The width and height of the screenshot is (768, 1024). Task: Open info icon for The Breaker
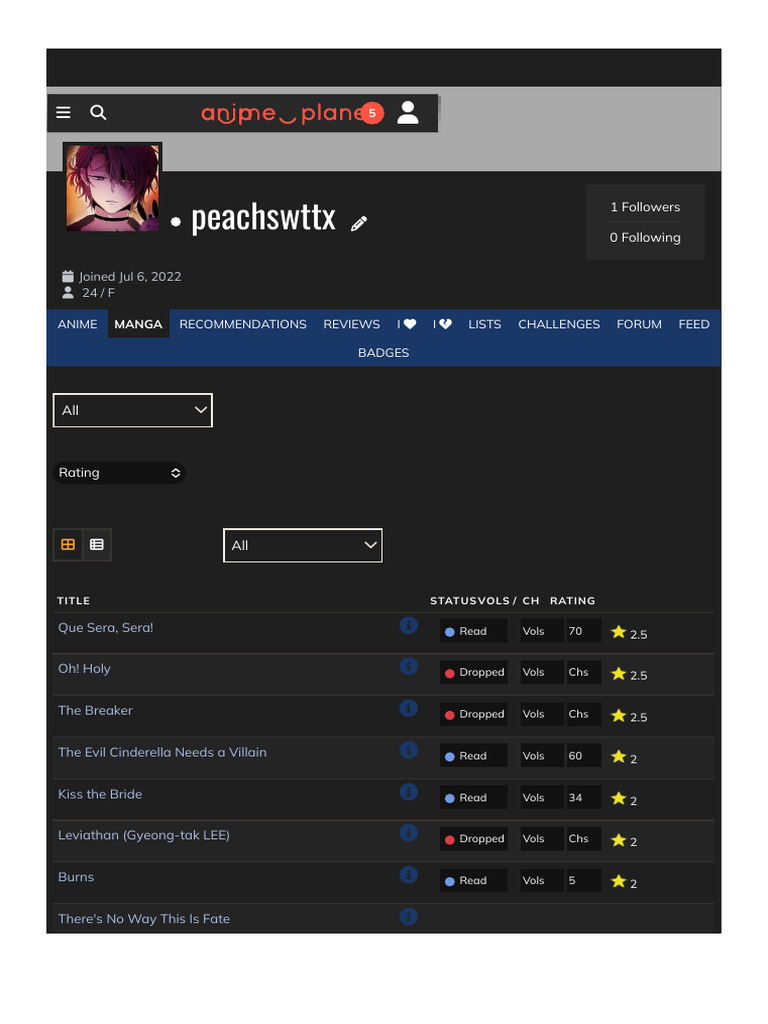[408, 708]
